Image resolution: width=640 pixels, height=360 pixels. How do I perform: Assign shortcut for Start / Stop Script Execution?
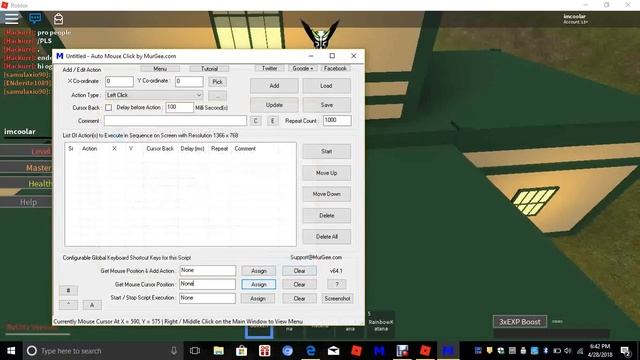click(x=258, y=299)
